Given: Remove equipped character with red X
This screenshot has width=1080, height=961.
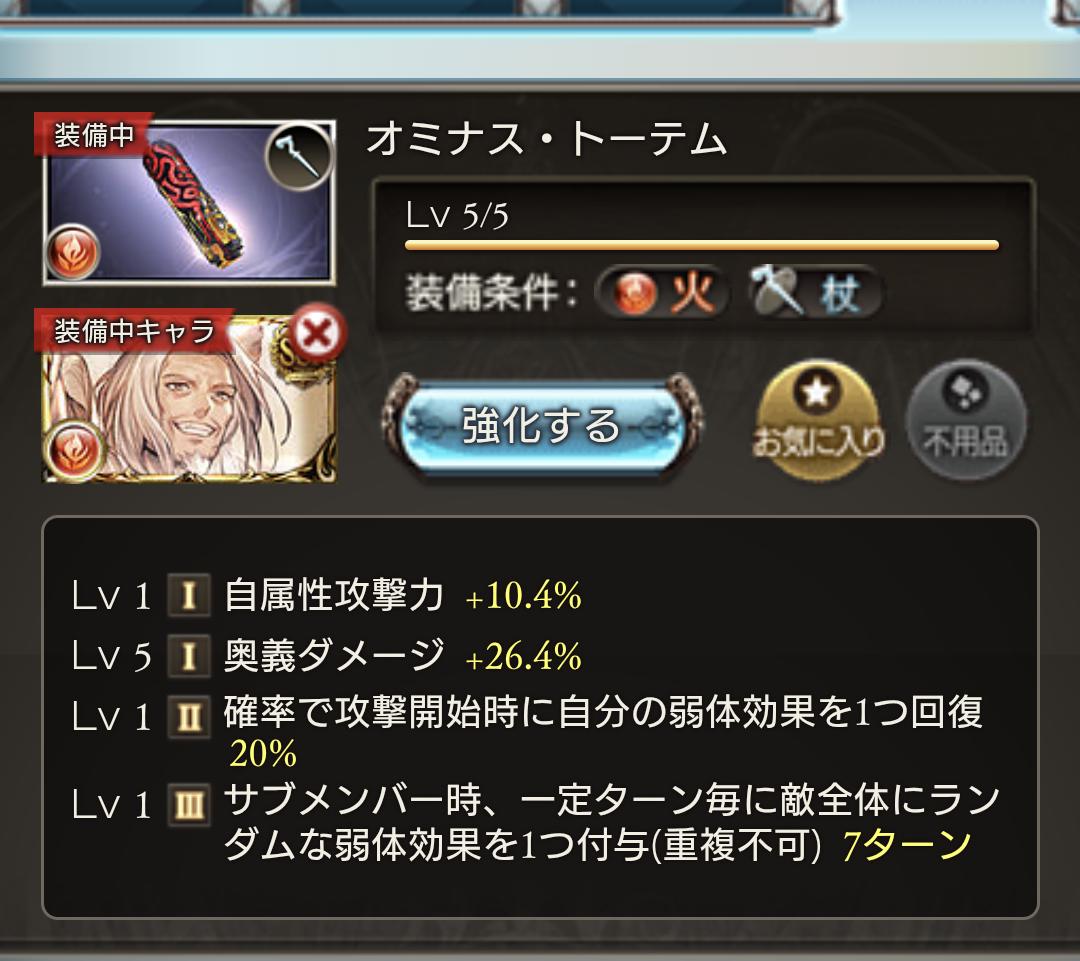Looking at the screenshot, I should 317,334.
